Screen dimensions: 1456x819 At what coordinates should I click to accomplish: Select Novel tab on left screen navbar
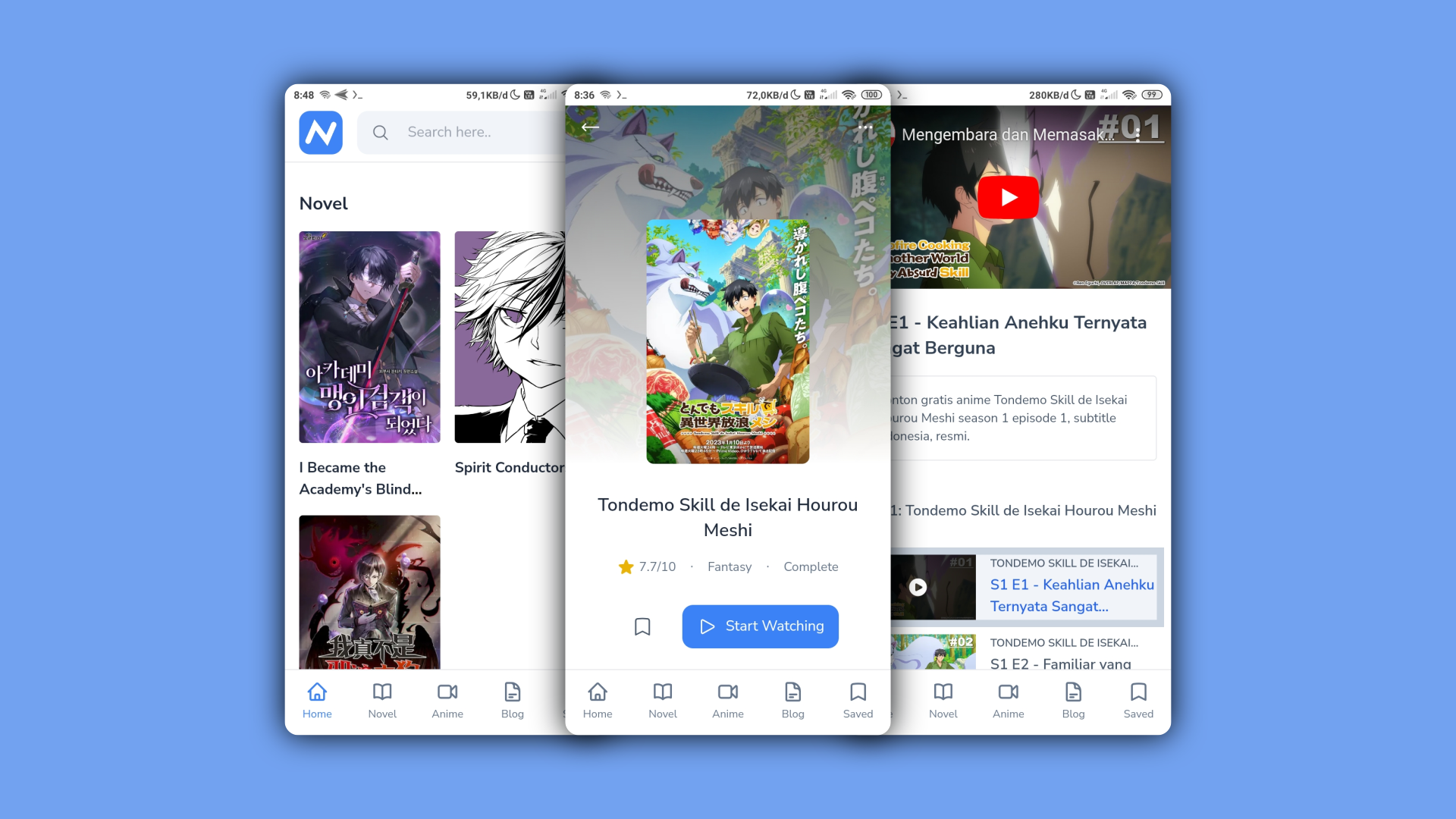coord(382,699)
